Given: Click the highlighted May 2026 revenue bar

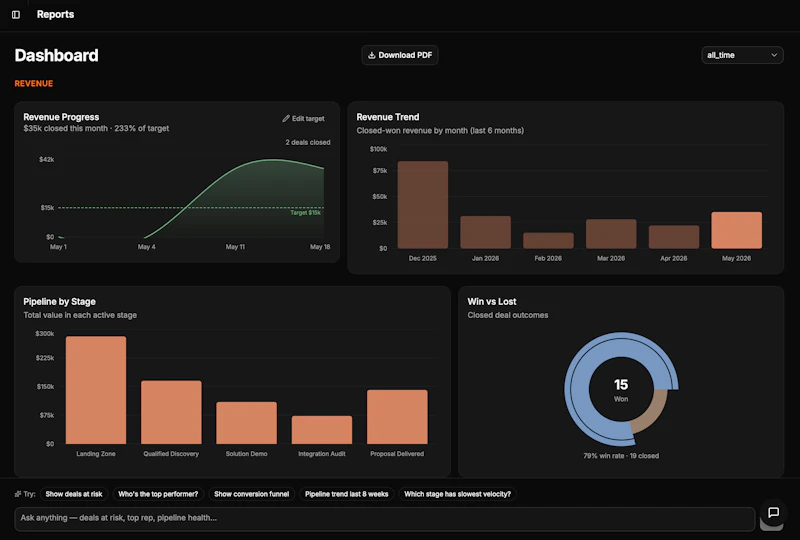Looking at the screenshot, I should pos(736,230).
